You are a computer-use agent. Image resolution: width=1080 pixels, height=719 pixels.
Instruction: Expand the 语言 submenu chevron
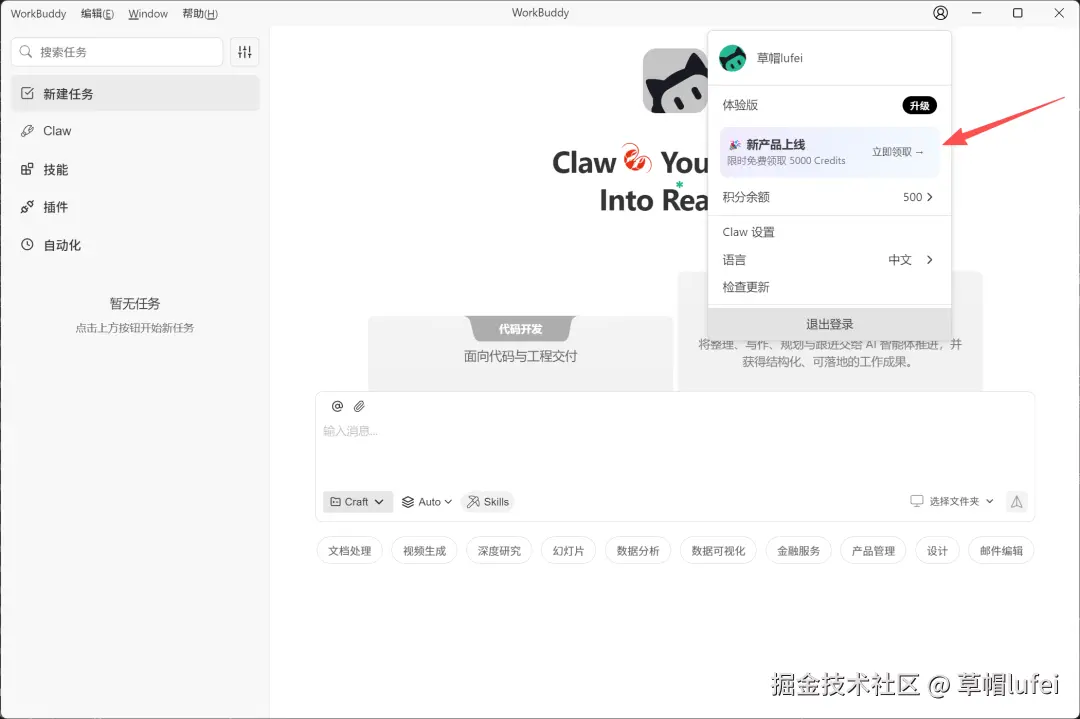[930, 260]
